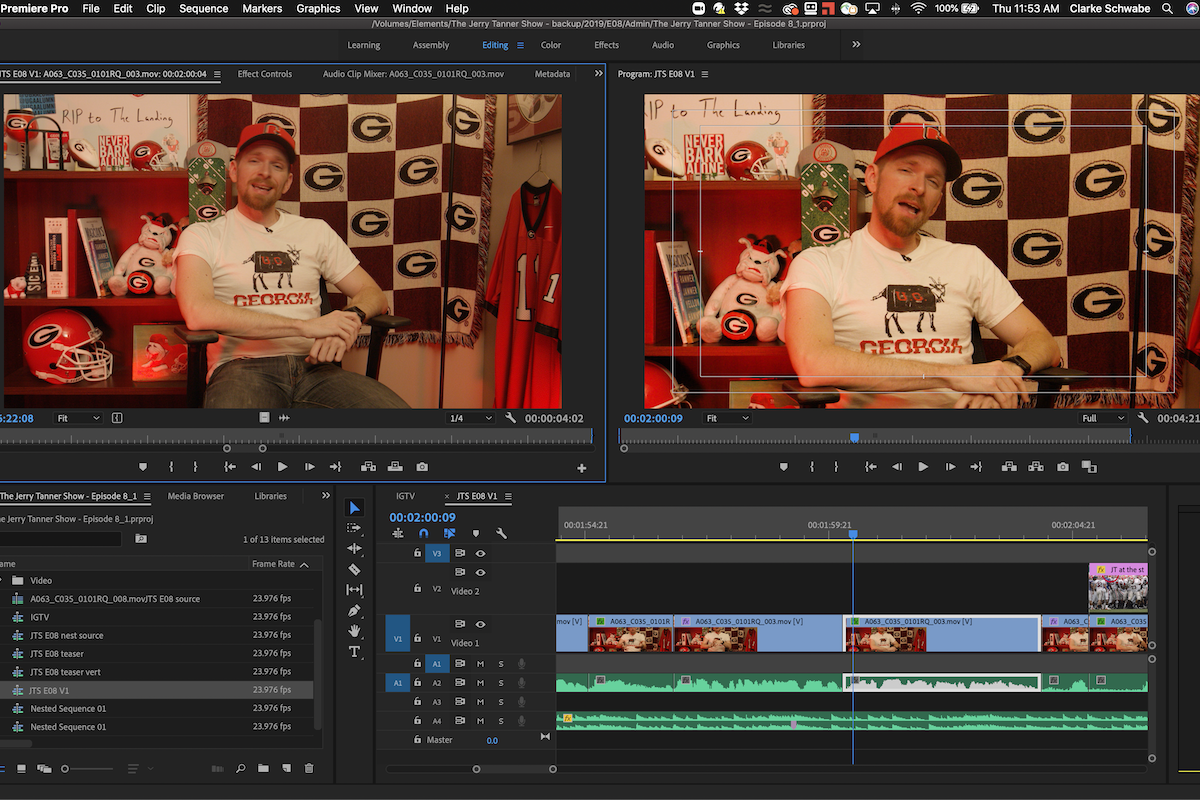Select the Razor tool
The height and width of the screenshot is (800, 1200).
354,569
